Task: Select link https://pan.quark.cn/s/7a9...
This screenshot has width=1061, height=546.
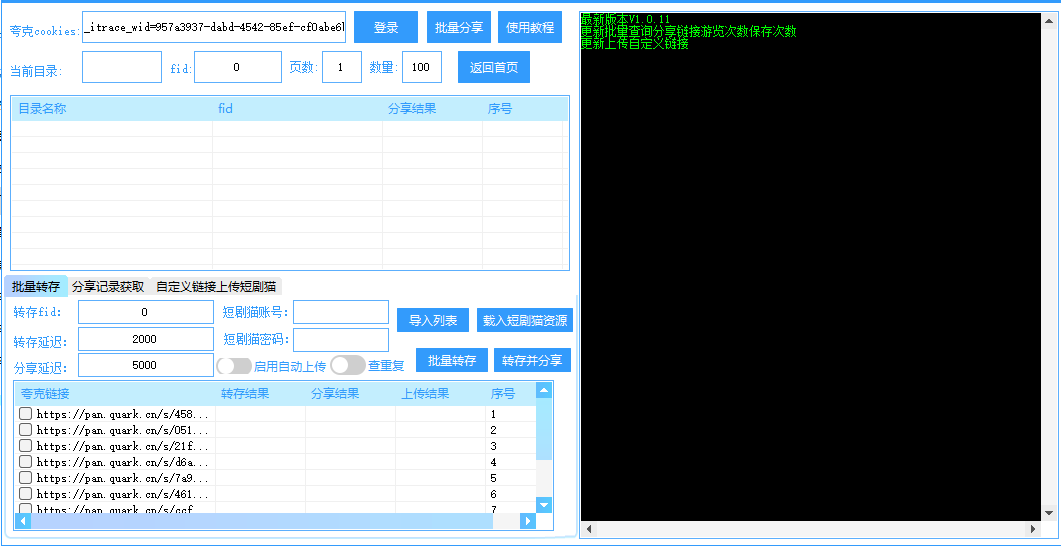Action: pos(122,478)
